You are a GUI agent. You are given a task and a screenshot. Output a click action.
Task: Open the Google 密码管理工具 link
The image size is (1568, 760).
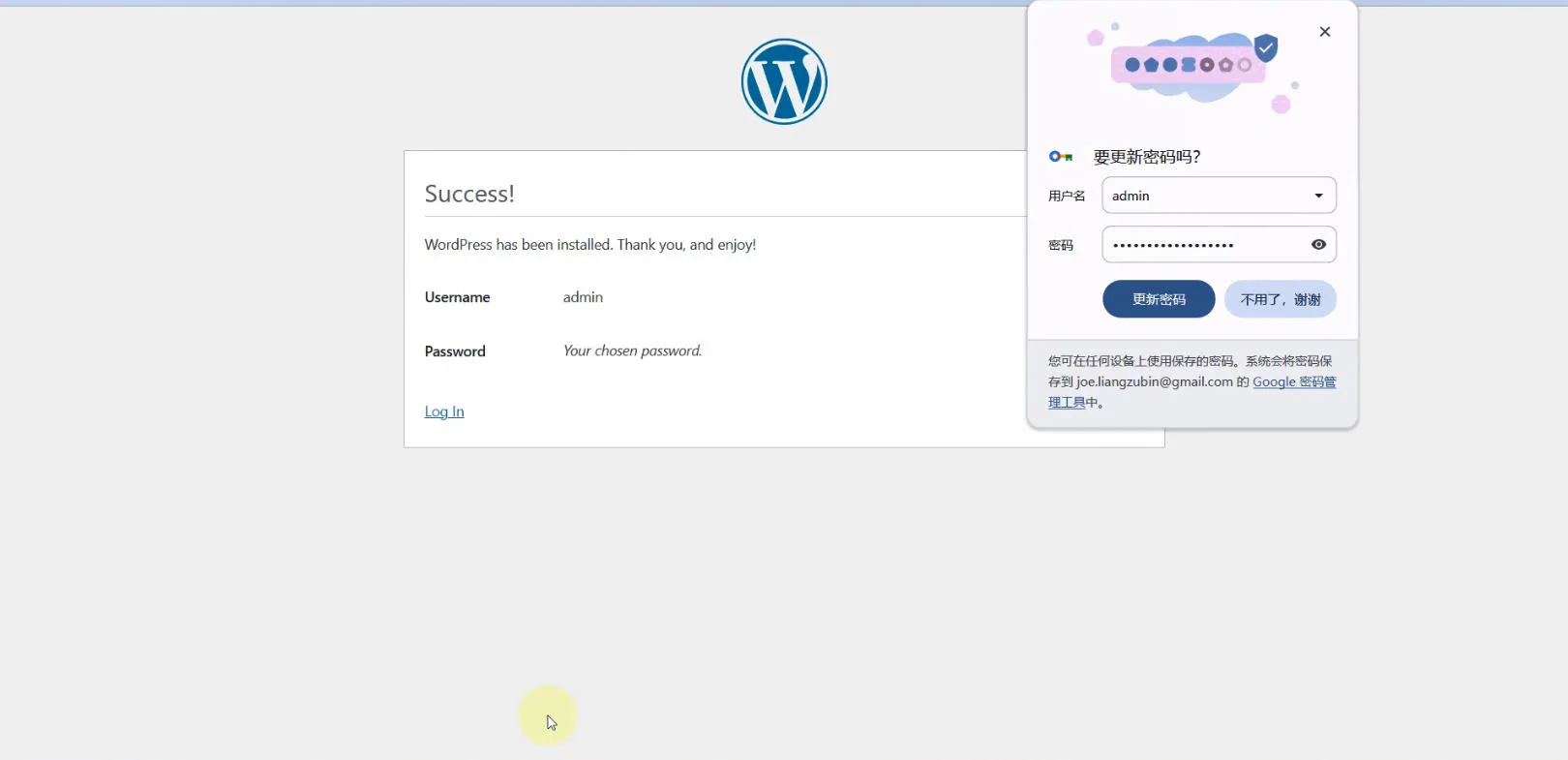click(x=1293, y=382)
